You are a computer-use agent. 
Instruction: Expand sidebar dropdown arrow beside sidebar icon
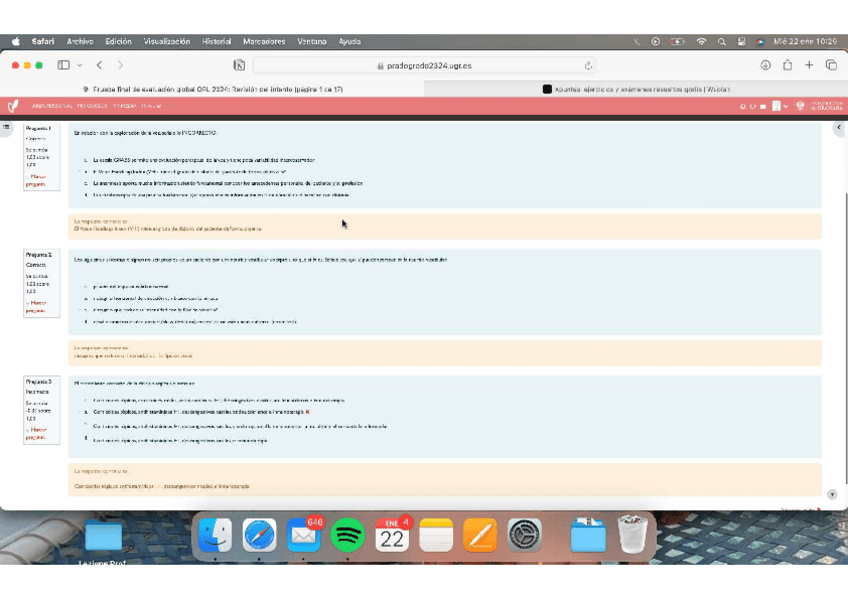click(78, 65)
